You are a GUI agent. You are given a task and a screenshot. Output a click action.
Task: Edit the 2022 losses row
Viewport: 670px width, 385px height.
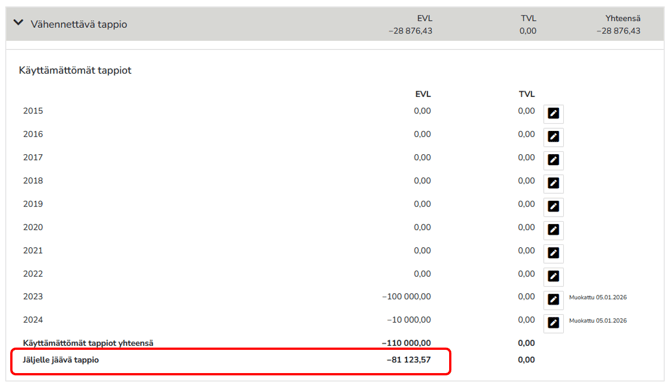(x=553, y=276)
